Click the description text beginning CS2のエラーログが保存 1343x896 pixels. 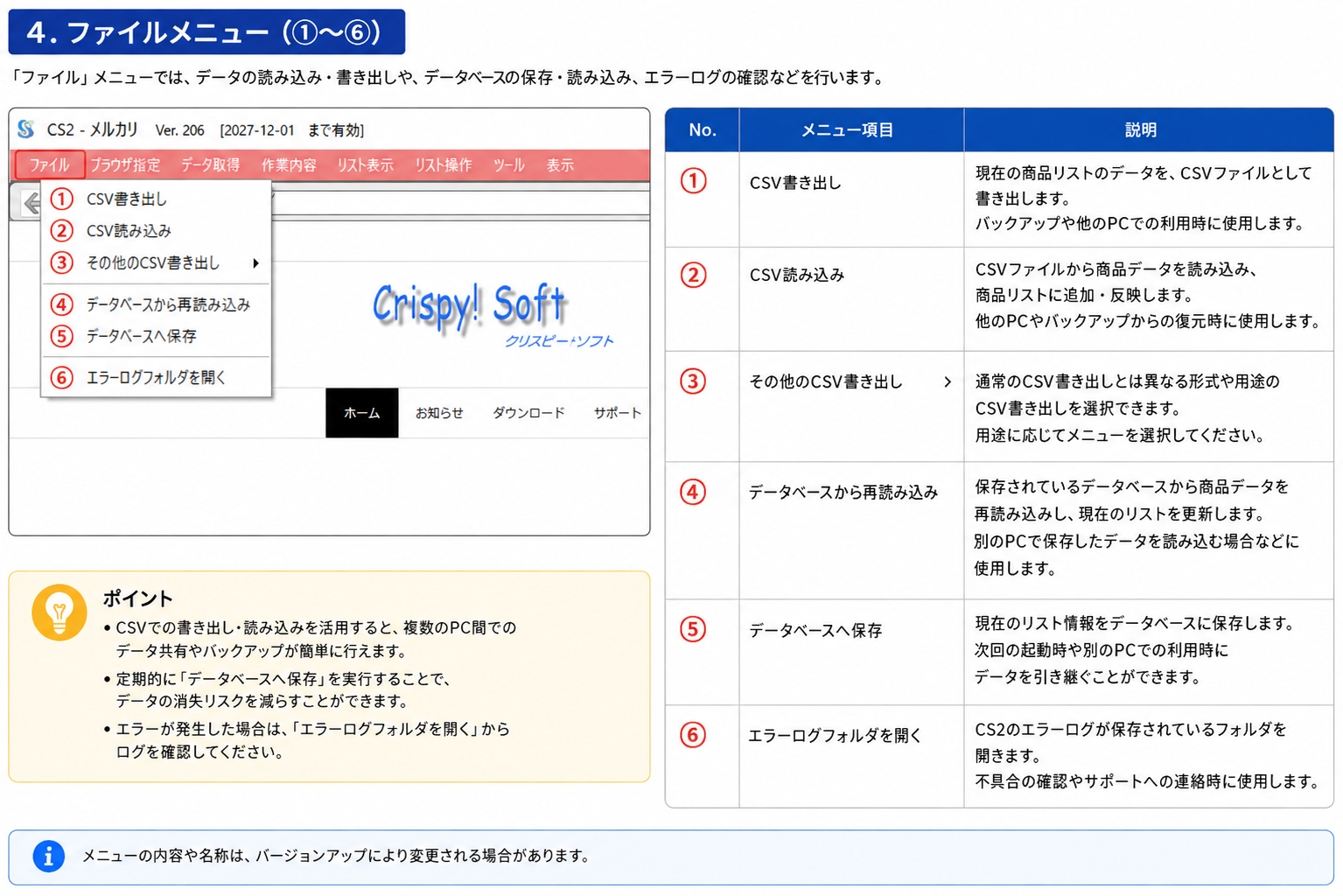coord(1147,755)
